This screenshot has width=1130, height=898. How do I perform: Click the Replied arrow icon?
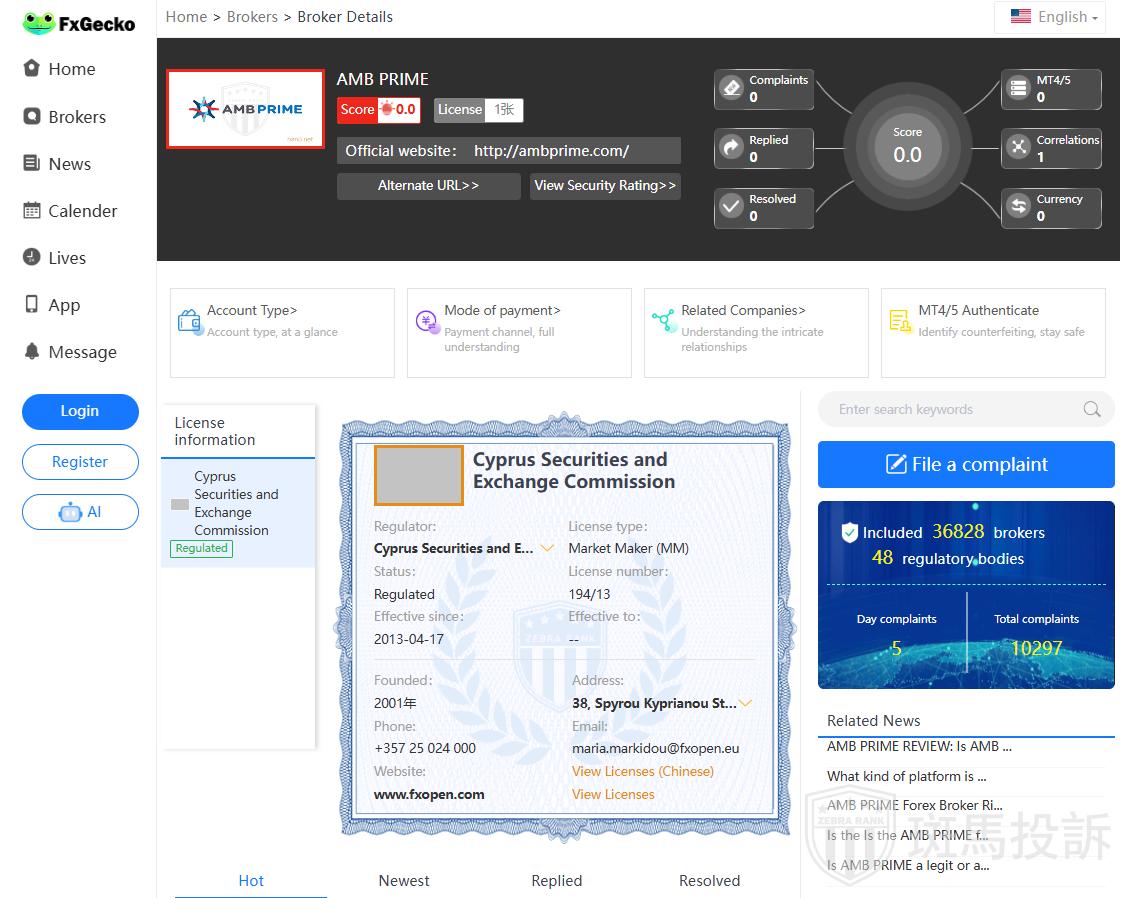731,148
